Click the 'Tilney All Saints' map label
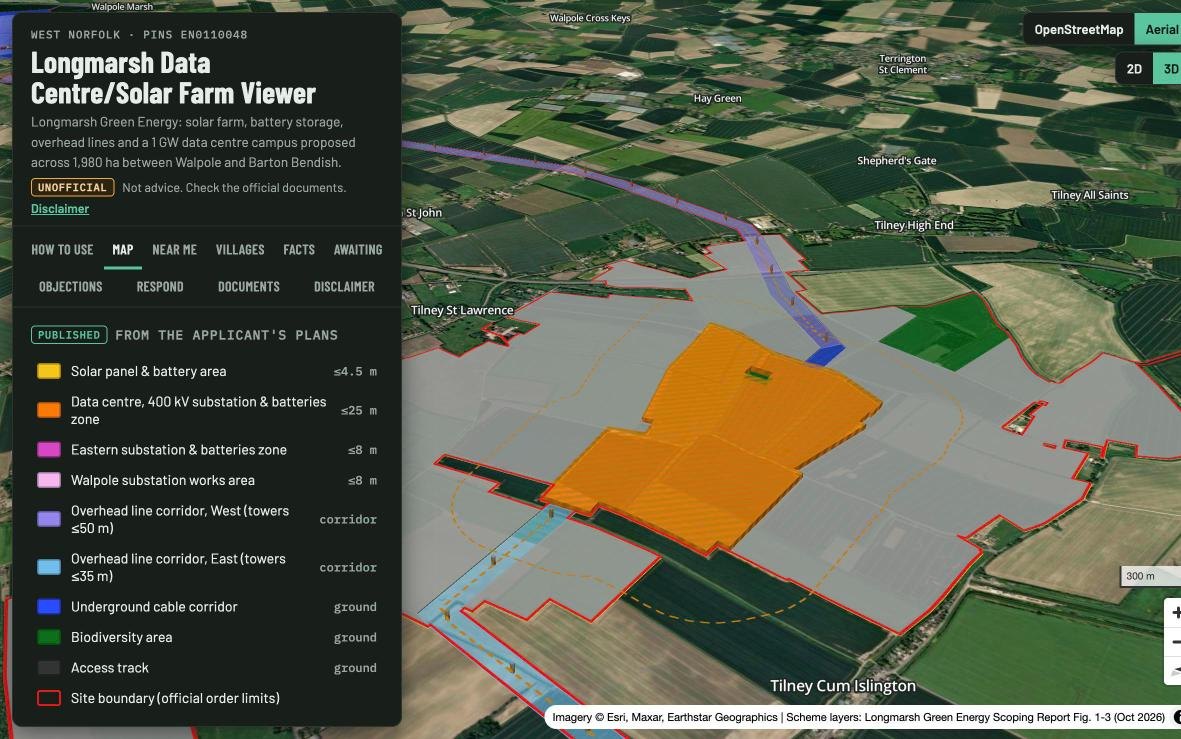Image resolution: width=1181 pixels, height=739 pixels. pyautogui.click(x=1089, y=195)
